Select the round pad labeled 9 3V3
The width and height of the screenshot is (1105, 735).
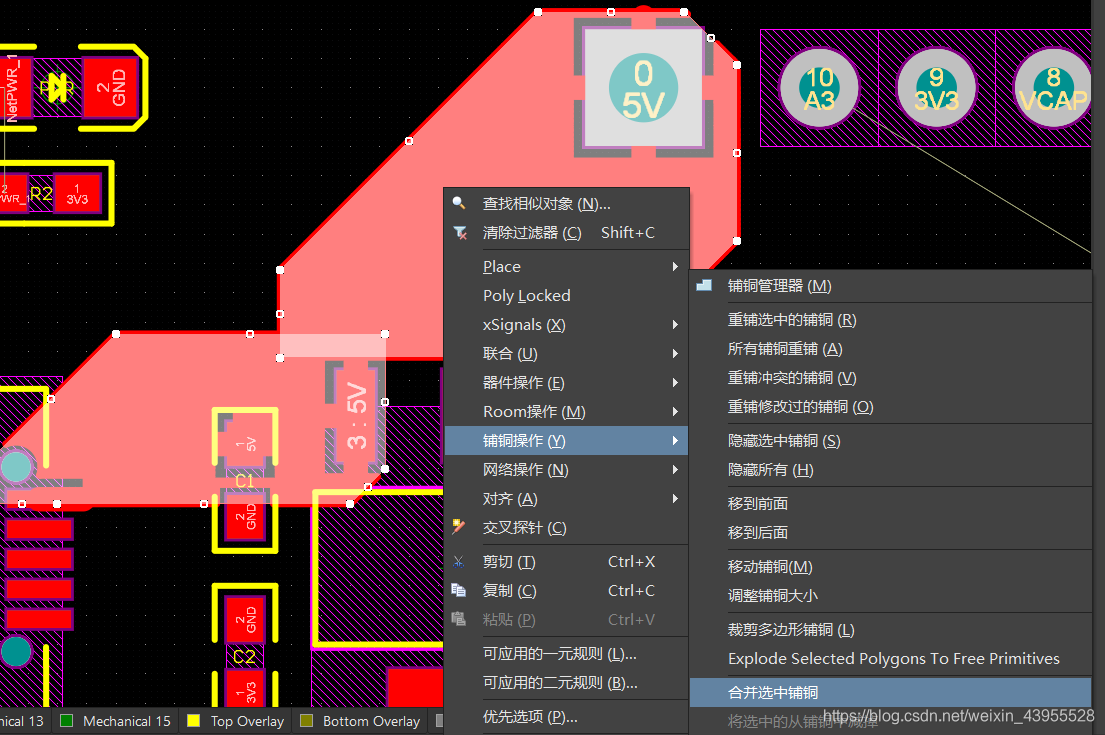[936, 88]
